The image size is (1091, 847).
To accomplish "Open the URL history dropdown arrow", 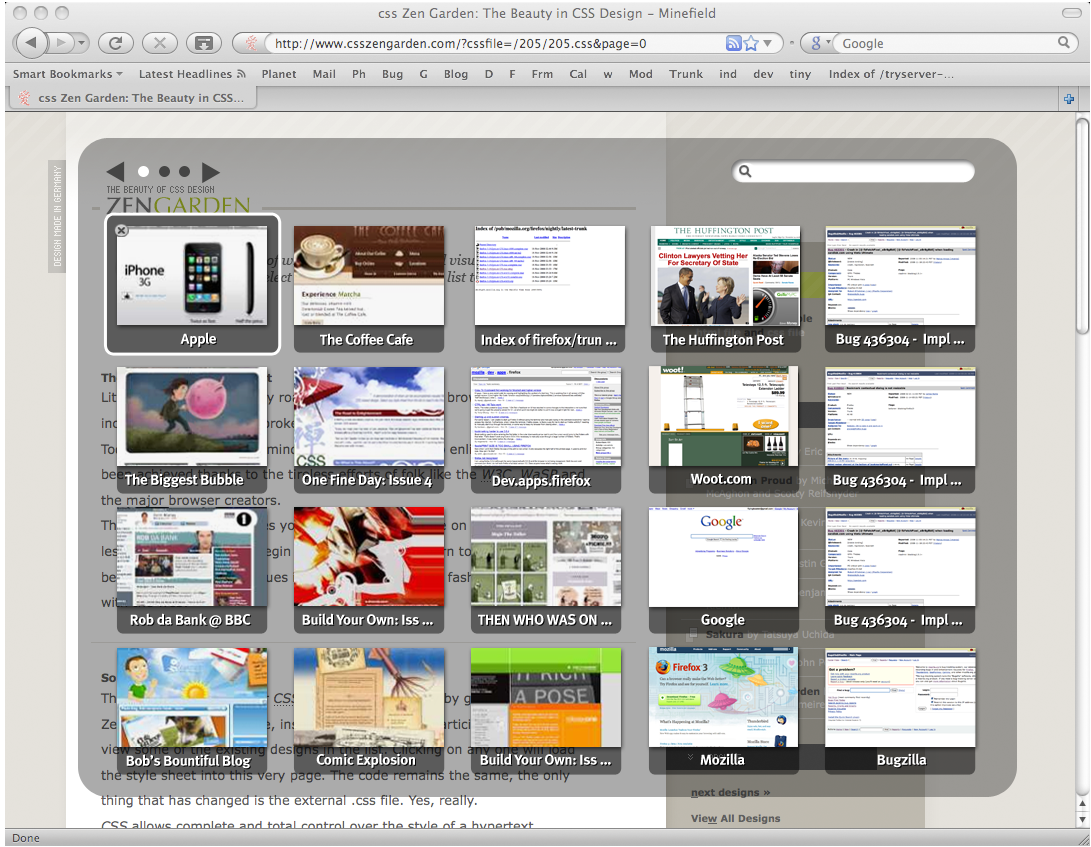I will click(x=767, y=43).
